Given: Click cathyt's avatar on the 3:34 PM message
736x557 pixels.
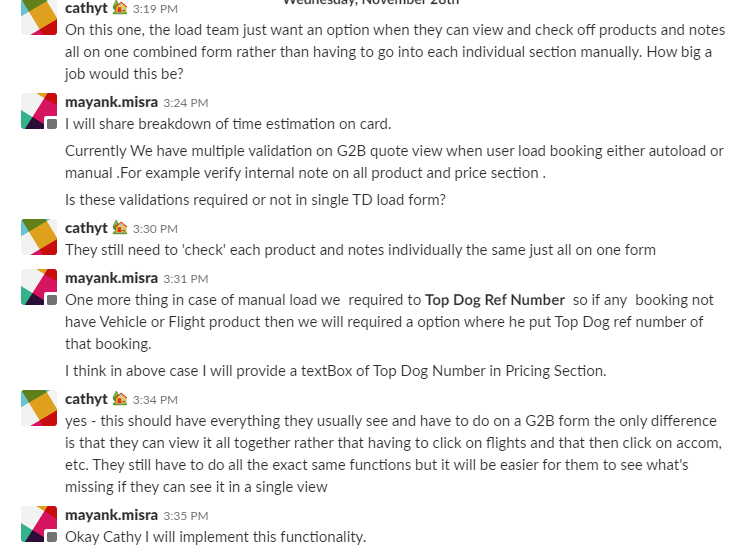Looking at the screenshot, I should tap(39, 407).
